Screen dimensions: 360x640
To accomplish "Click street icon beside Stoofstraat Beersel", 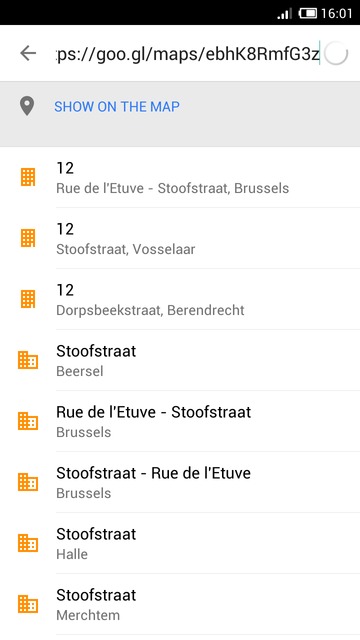I will [28, 360].
